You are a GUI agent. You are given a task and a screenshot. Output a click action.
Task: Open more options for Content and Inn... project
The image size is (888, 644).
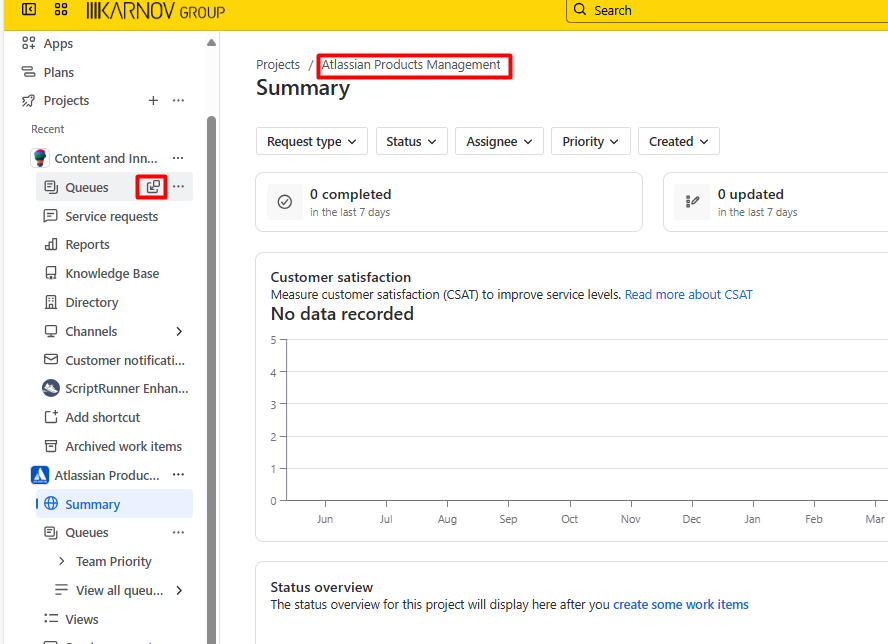tap(178, 158)
